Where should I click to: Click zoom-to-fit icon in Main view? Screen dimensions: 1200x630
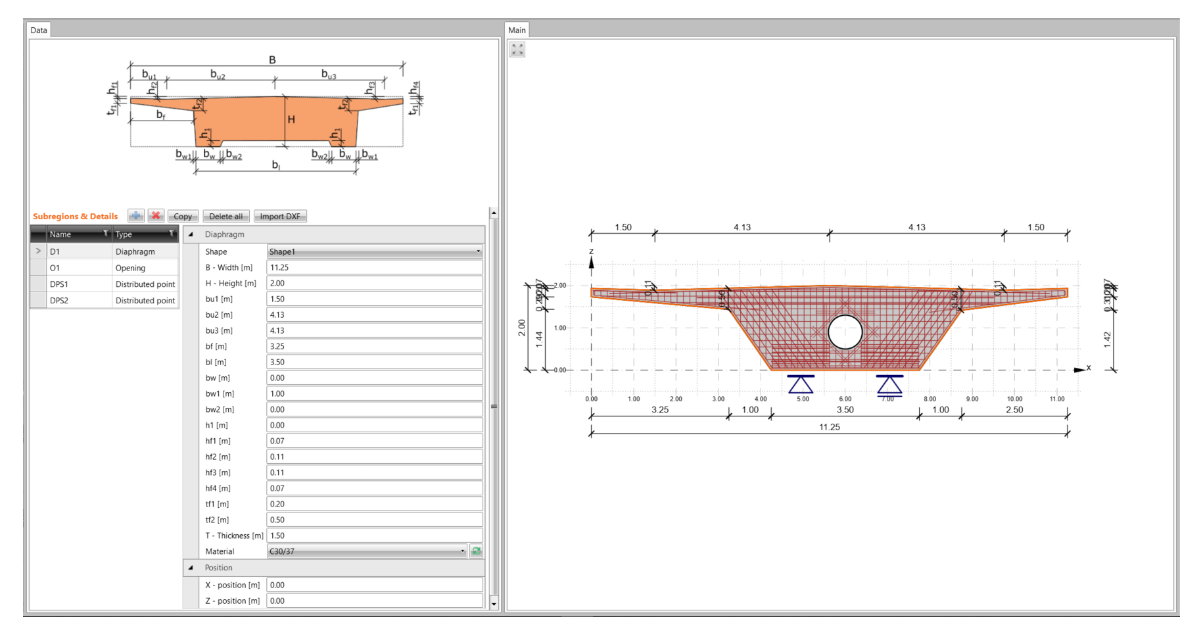point(517,49)
